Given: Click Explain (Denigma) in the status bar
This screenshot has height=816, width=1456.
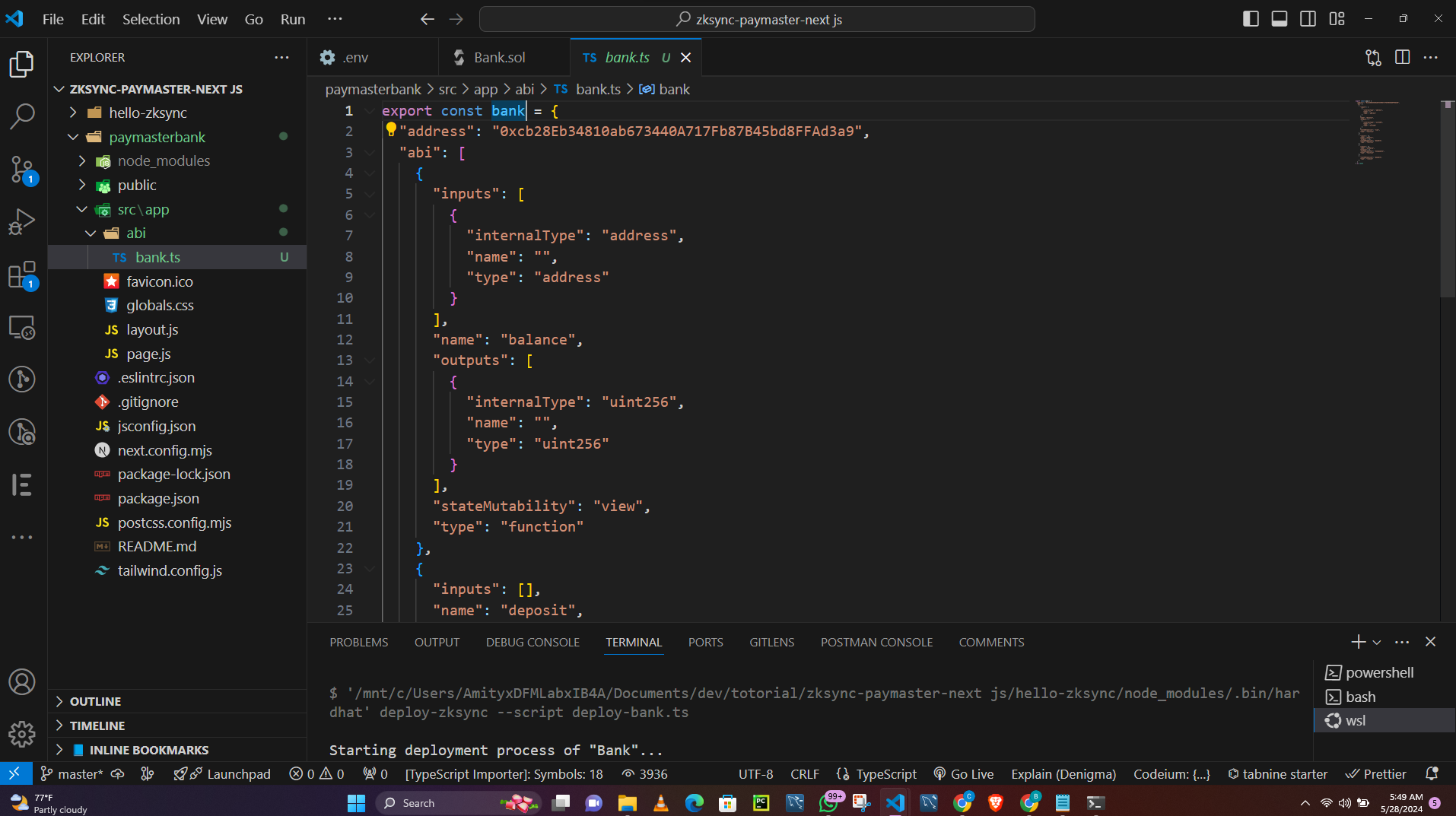Looking at the screenshot, I should (1063, 773).
